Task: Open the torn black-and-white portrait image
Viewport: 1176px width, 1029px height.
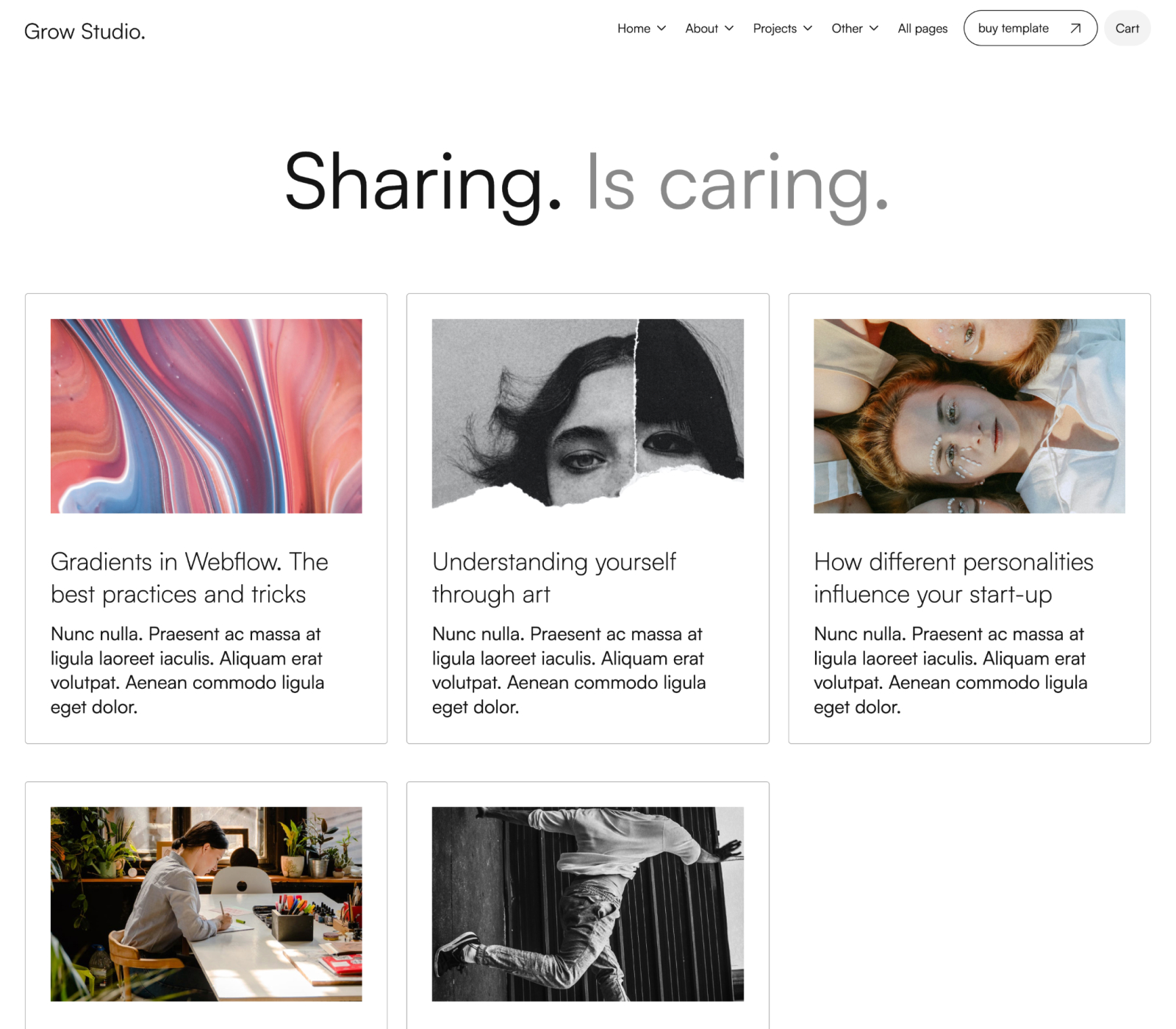Action: pyautogui.click(x=588, y=416)
